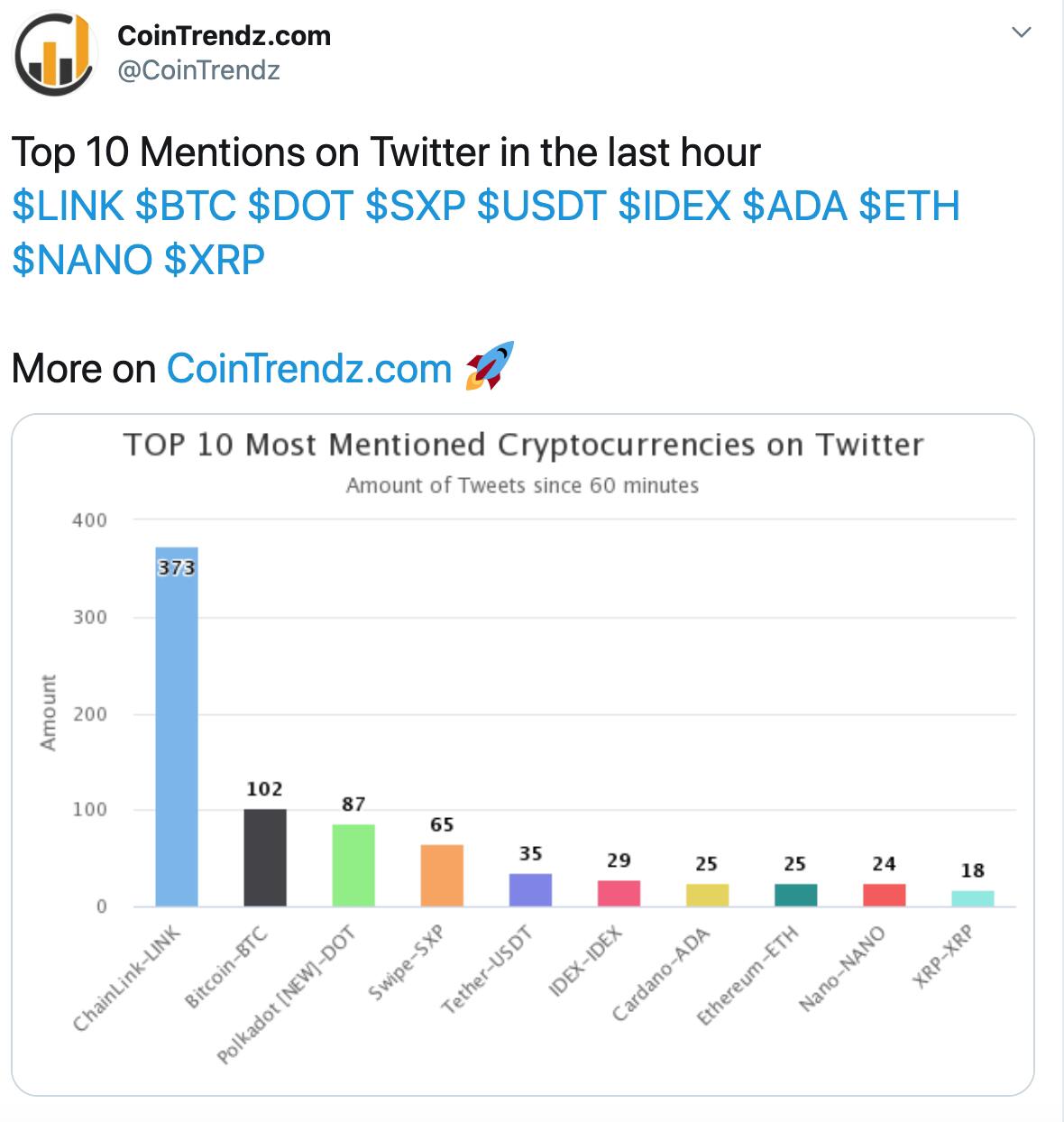
Task: Click the $SXP cashtag
Action: [416, 206]
